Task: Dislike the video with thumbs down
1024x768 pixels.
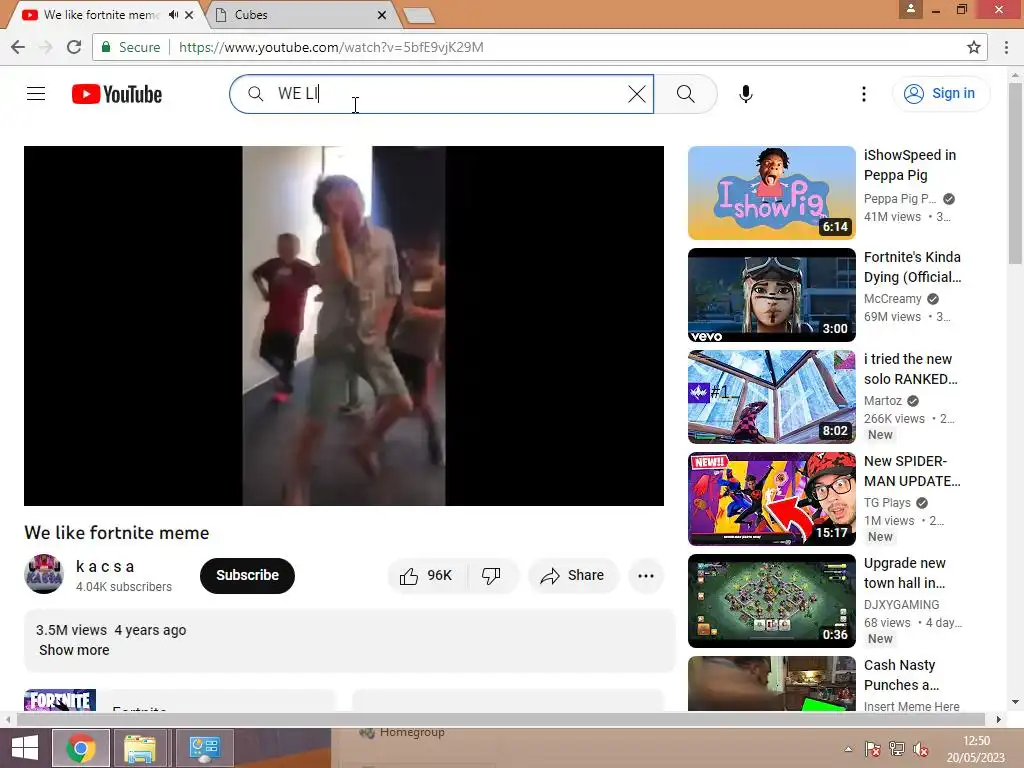Action: click(x=492, y=575)
